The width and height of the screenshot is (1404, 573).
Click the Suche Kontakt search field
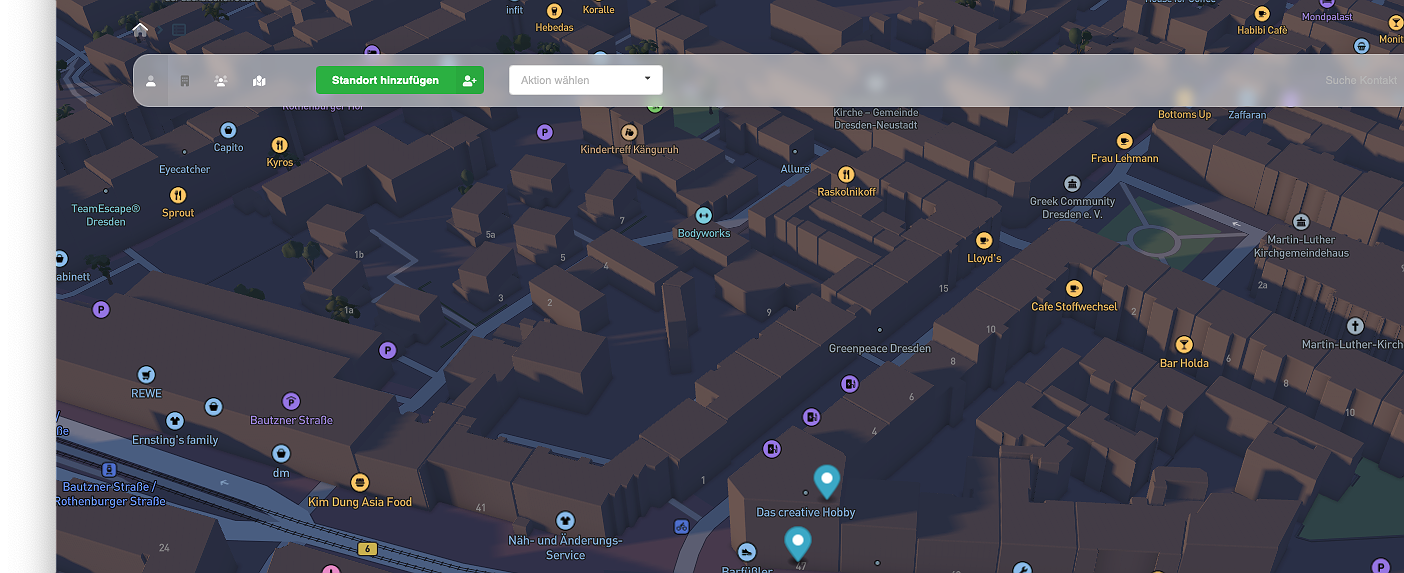click(x=1360, y=80)
